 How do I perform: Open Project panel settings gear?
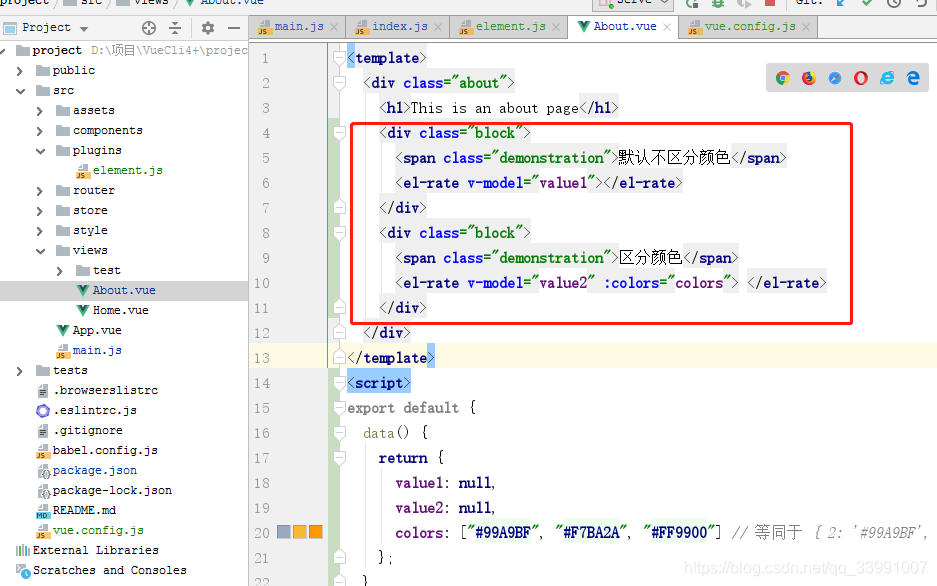207,27
